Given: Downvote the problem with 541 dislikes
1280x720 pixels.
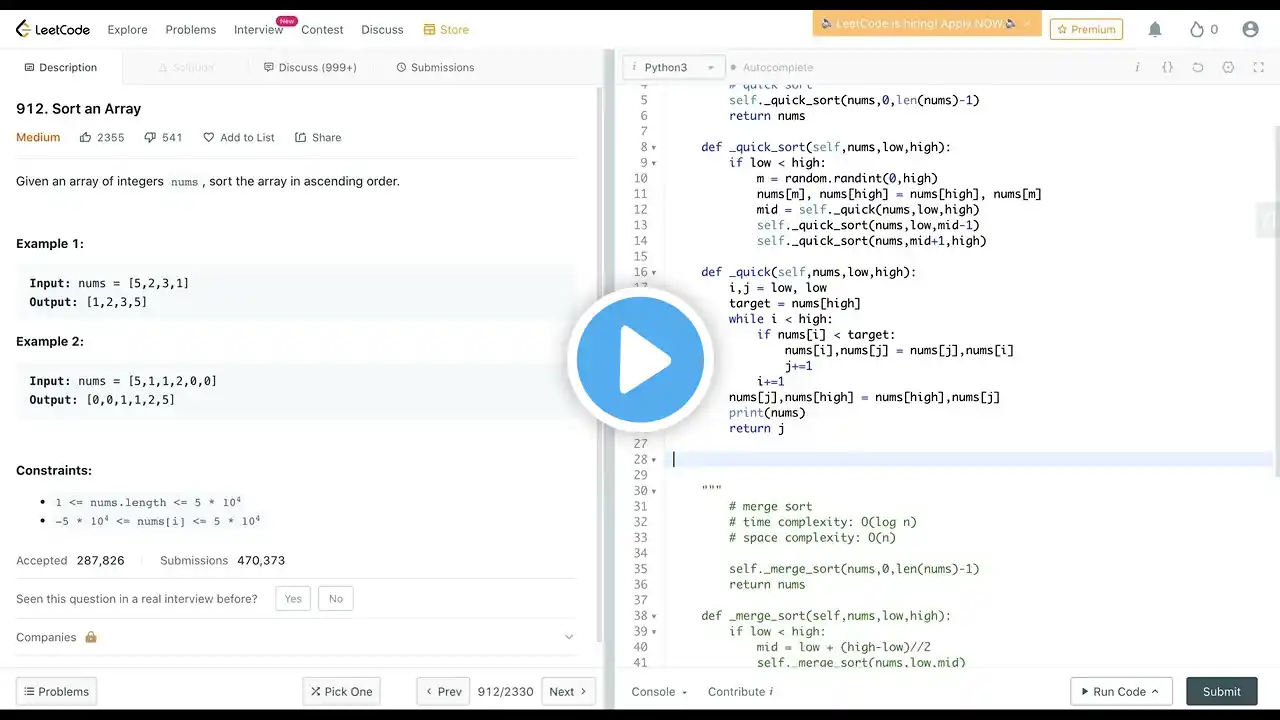Looking at the screenshot, I should 150,137.
